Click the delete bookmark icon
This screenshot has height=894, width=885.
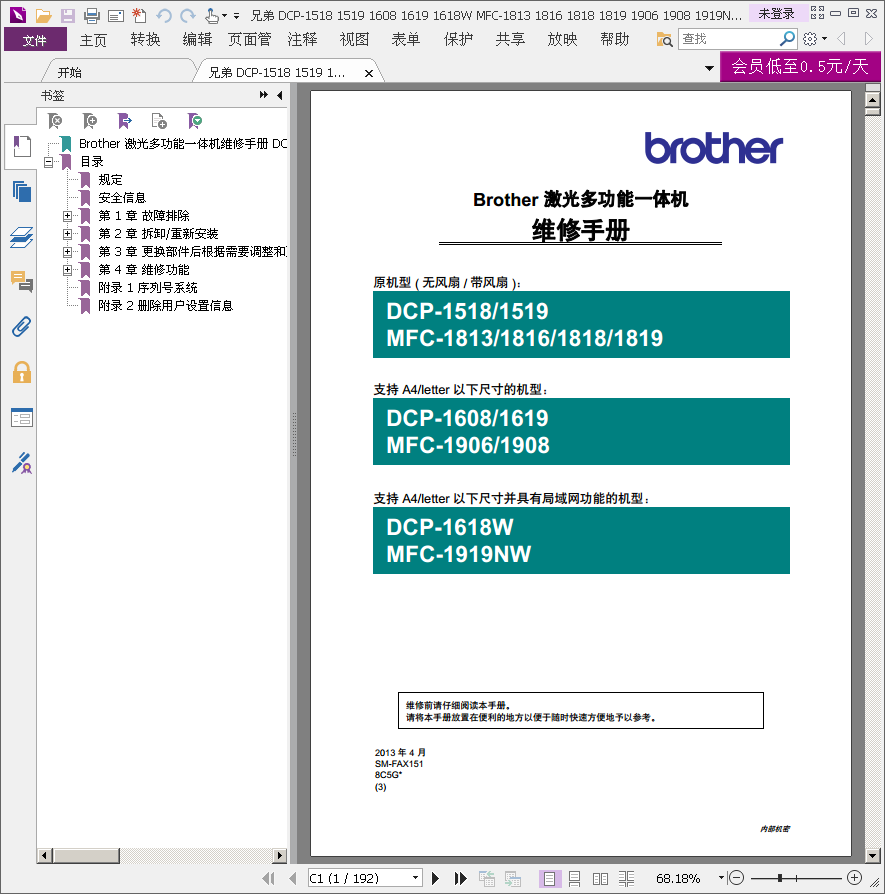[55, 120]
